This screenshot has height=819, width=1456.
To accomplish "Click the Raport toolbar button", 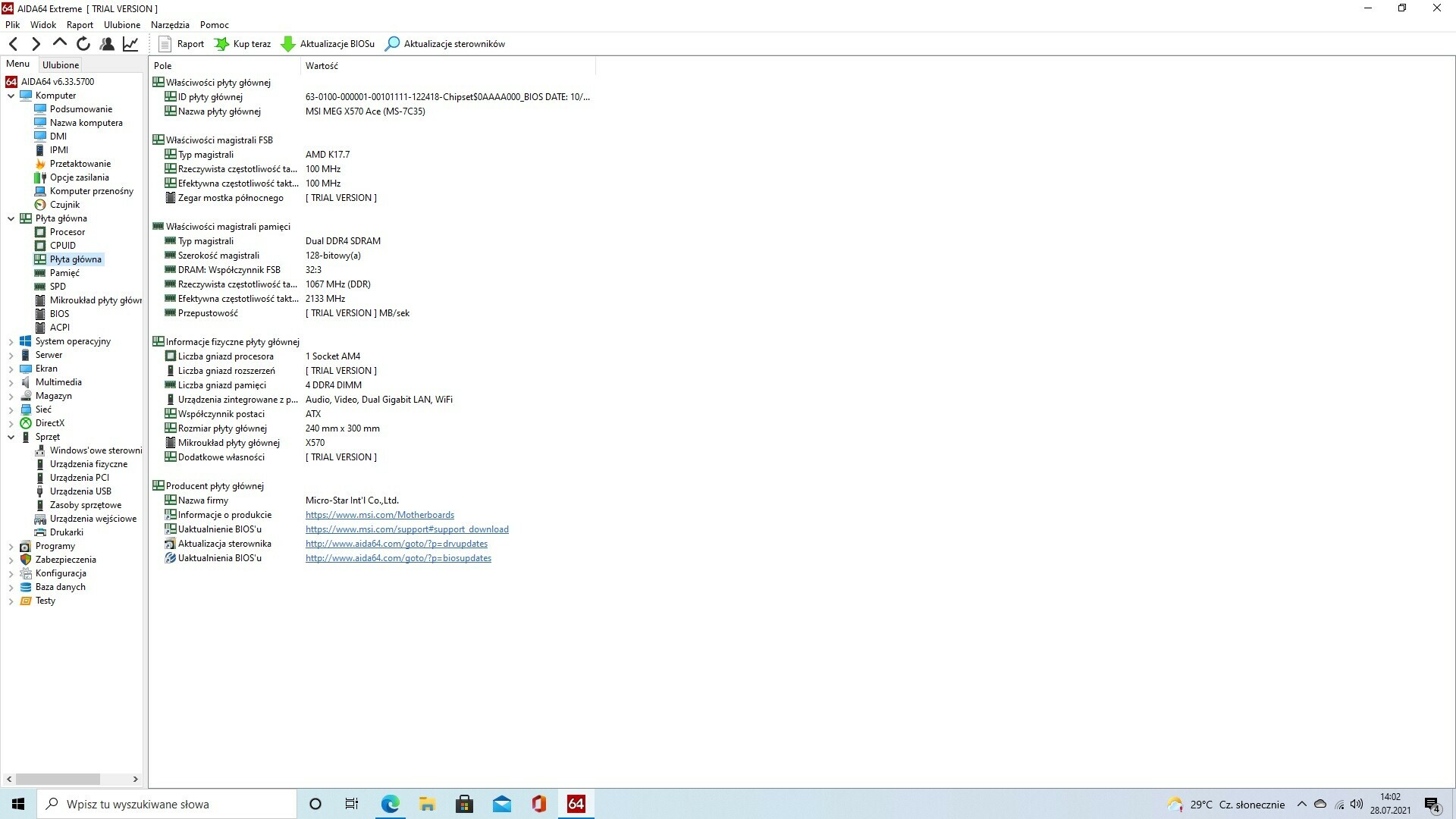I will click(x=181, y=44).
